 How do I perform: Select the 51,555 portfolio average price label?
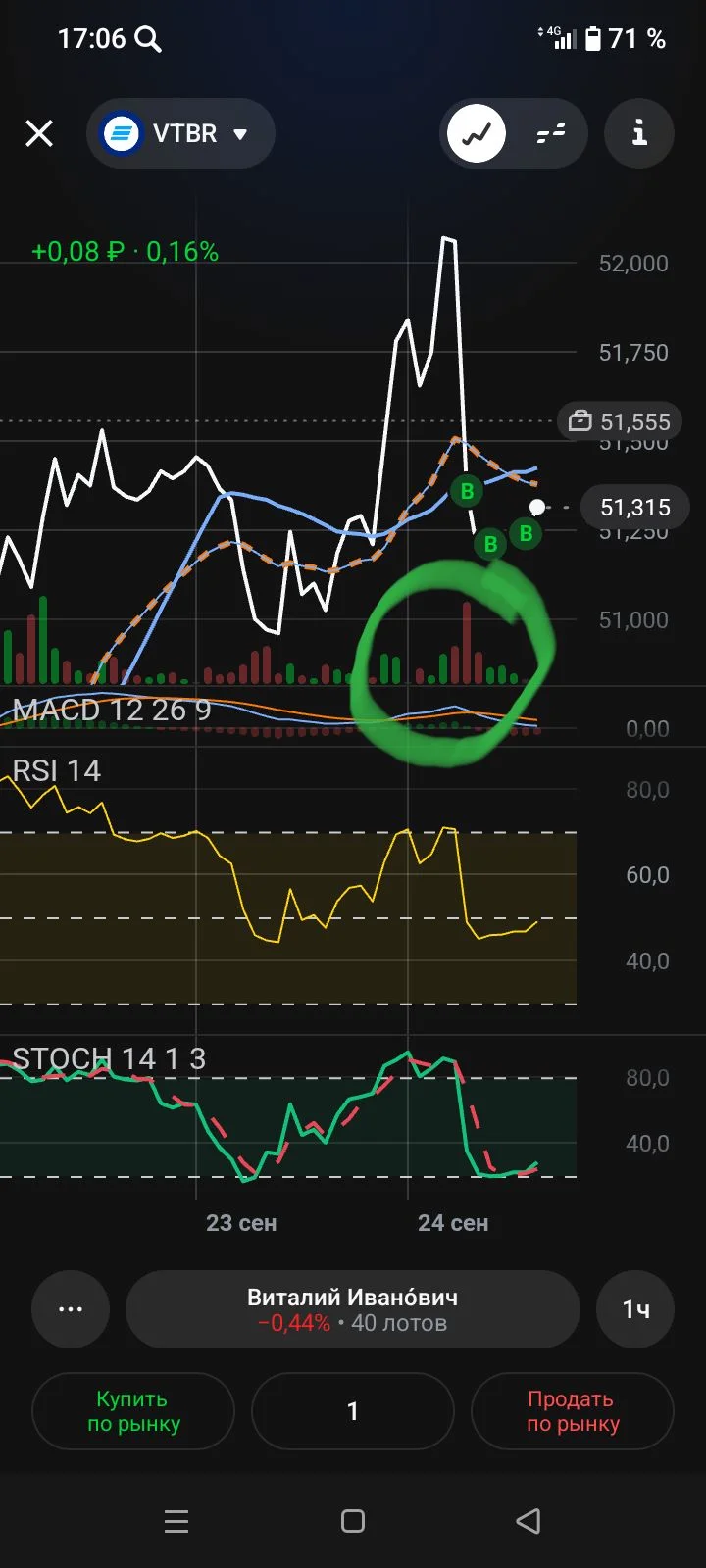click(x=620, y=422)
